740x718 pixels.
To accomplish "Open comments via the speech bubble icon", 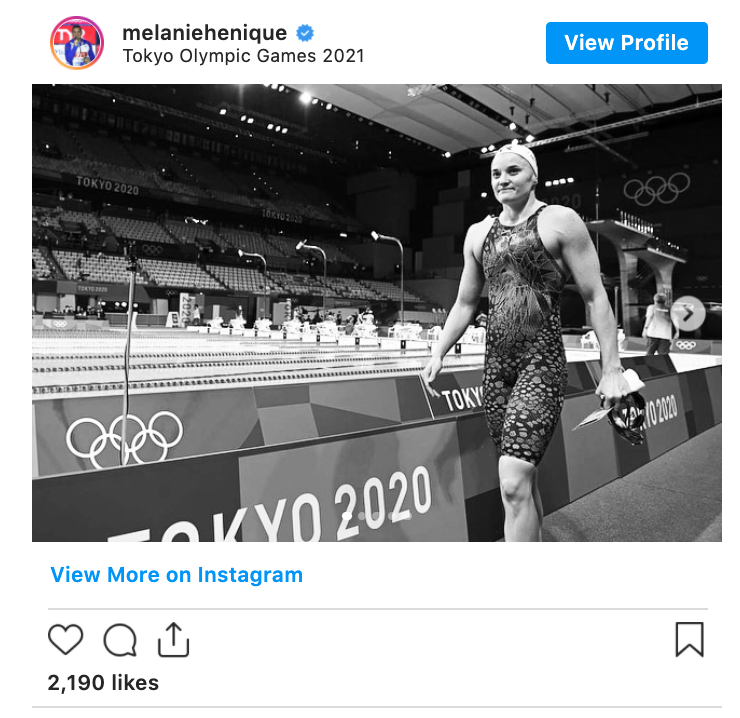I will (x=120, y=639).
